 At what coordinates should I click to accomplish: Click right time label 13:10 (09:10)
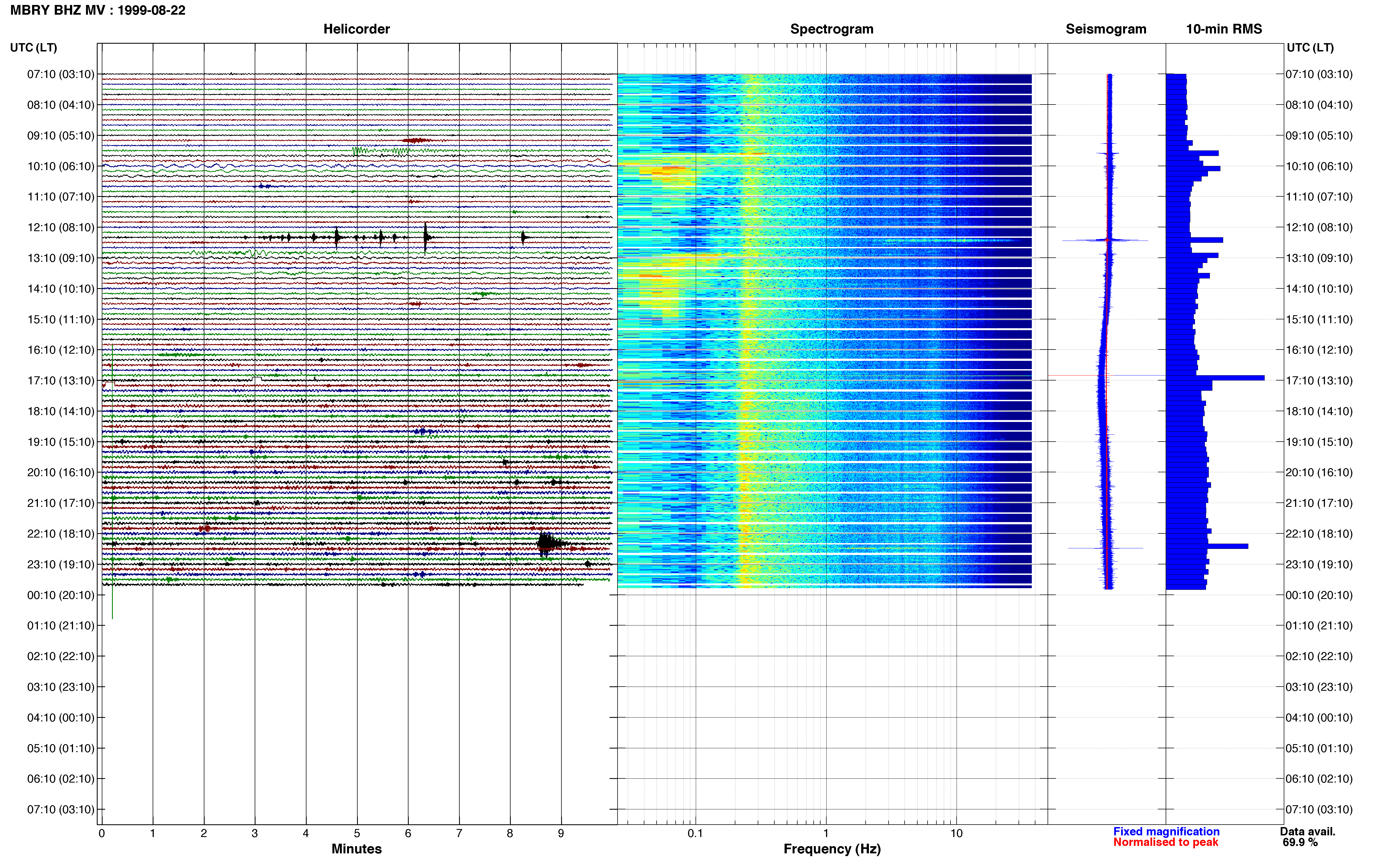pyautogui.click(x=1319, y=258)
